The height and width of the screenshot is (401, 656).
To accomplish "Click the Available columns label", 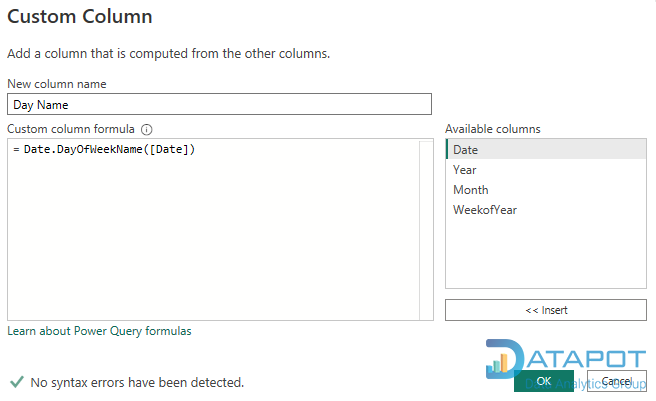I will click(492, 129).
